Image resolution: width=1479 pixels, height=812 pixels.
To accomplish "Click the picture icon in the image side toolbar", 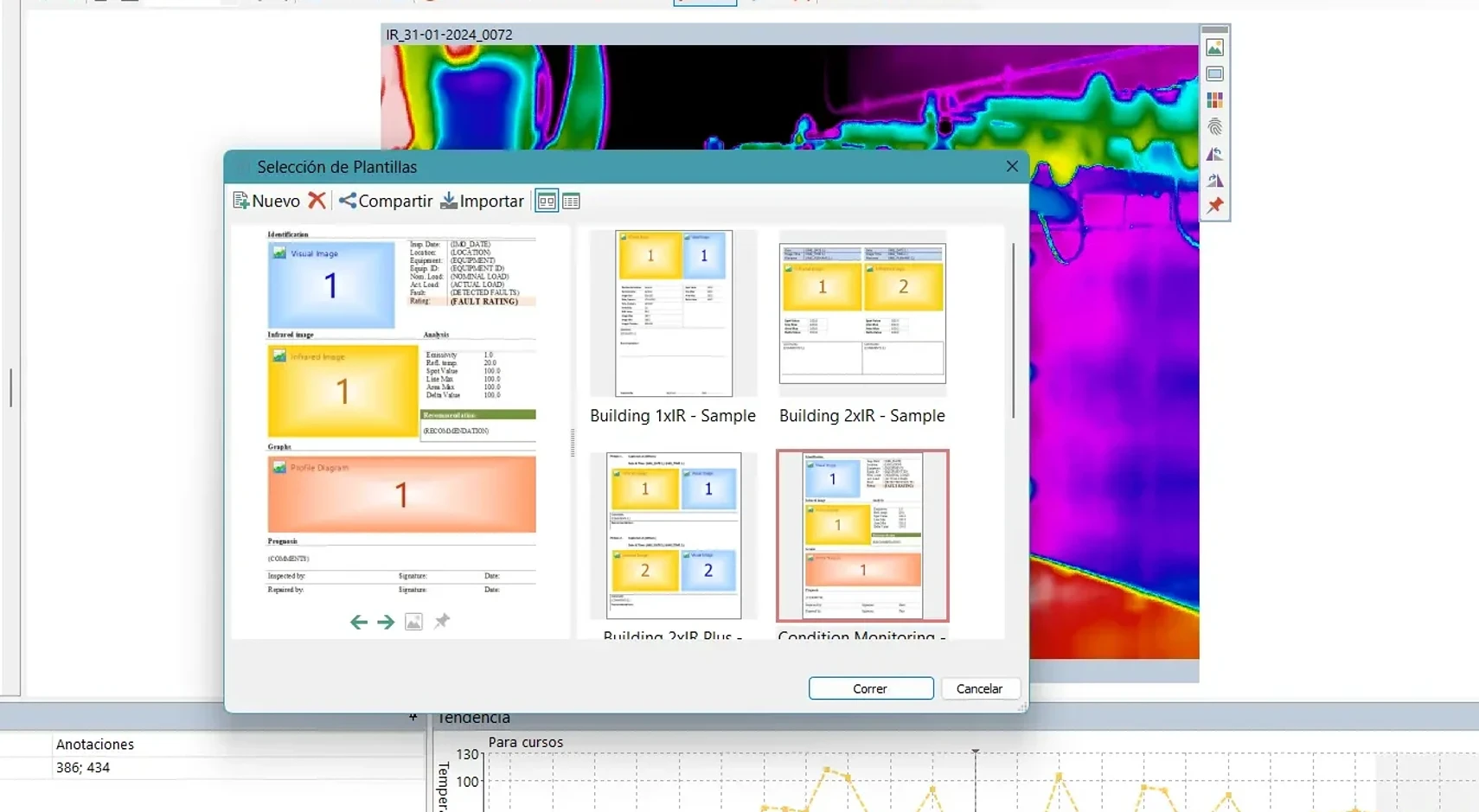I will [x=1214, y=48].
